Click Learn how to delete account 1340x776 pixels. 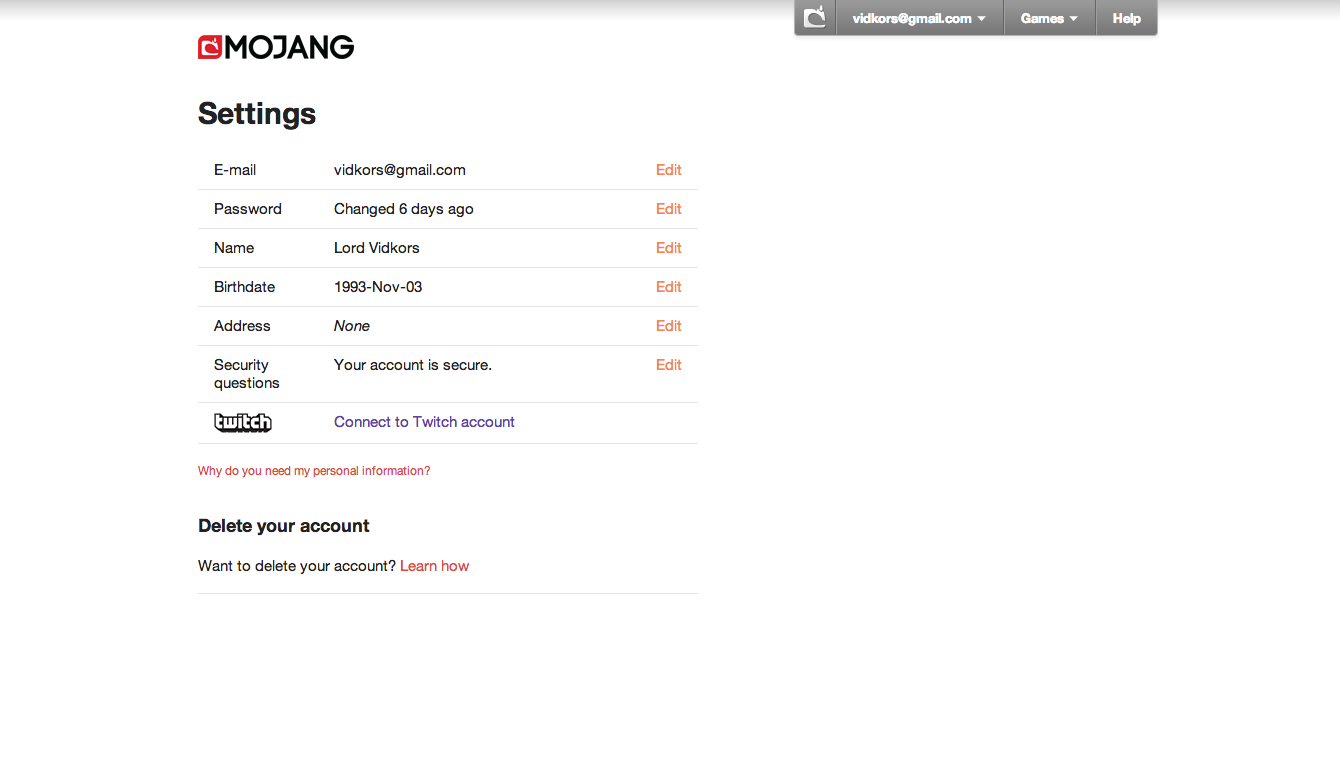tap(434, 566)
